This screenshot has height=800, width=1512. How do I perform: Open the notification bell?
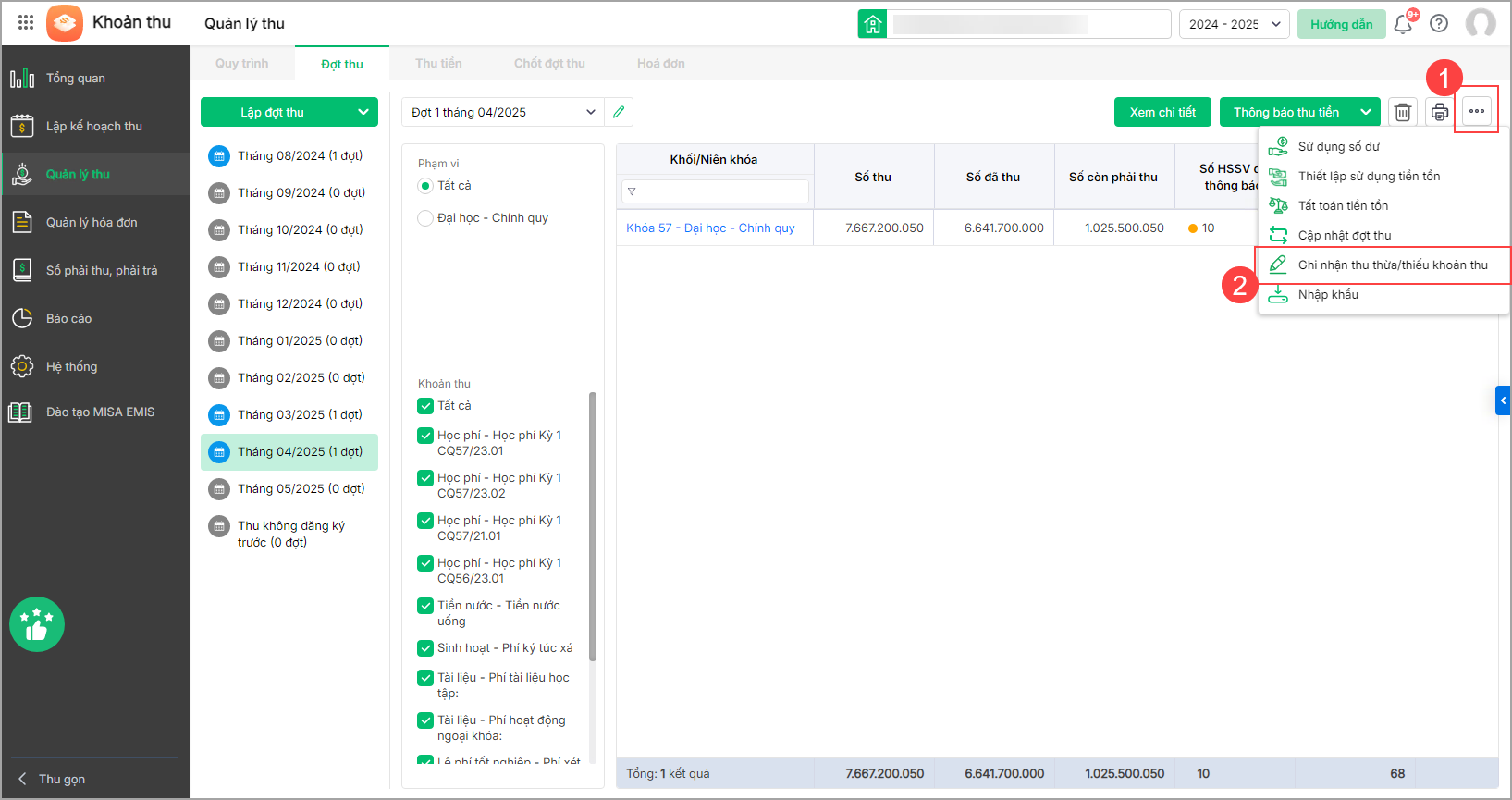pos(1403,24)
